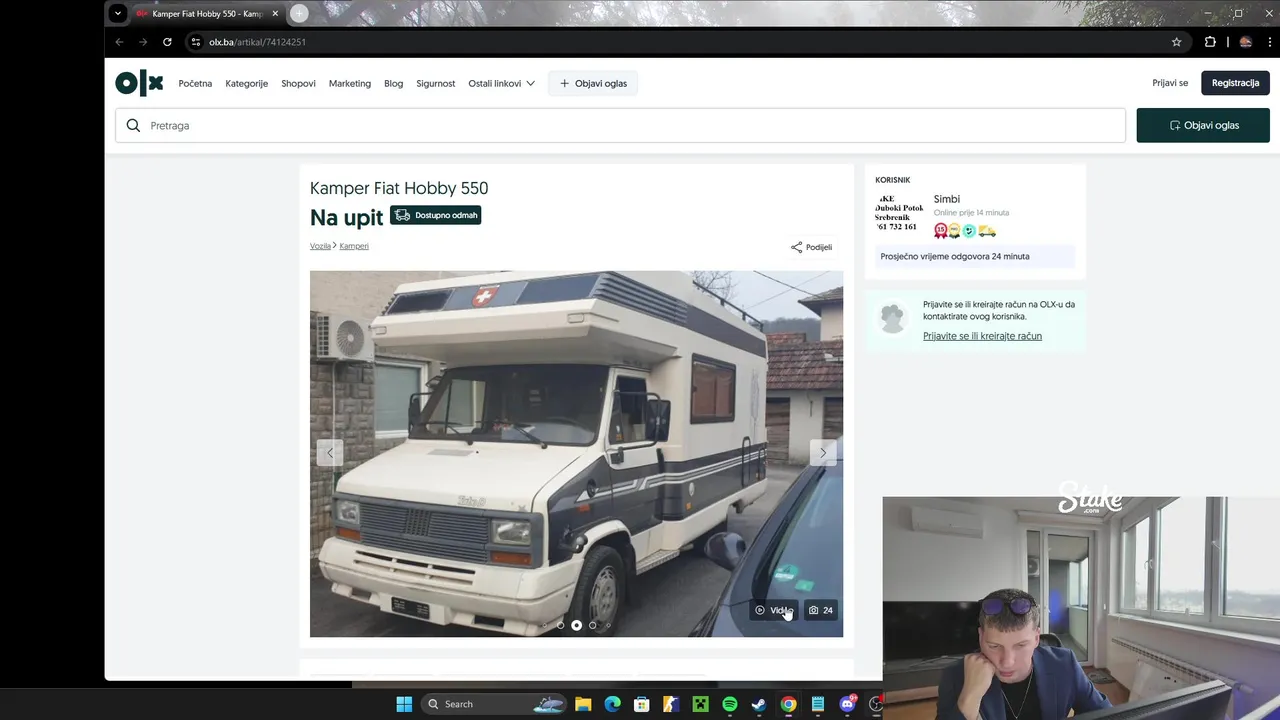
Task: Click the olx.ba address bar URL
Action: (257, 42)
